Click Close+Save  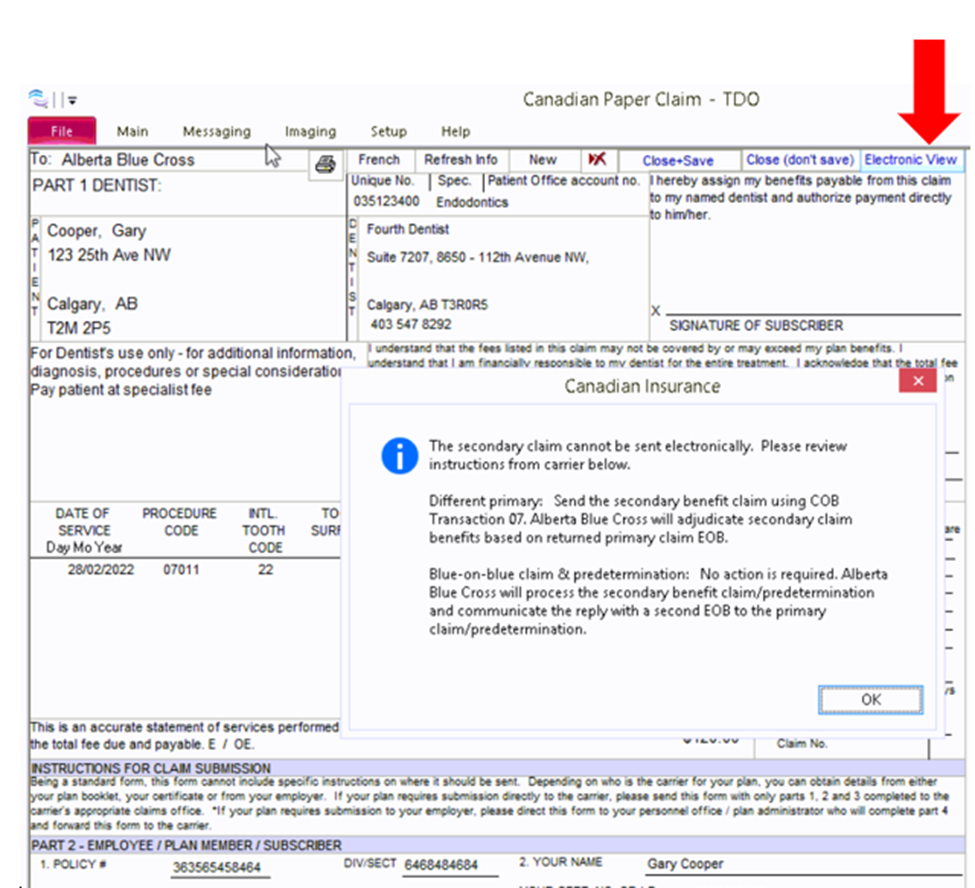click(x=679, y=160)
